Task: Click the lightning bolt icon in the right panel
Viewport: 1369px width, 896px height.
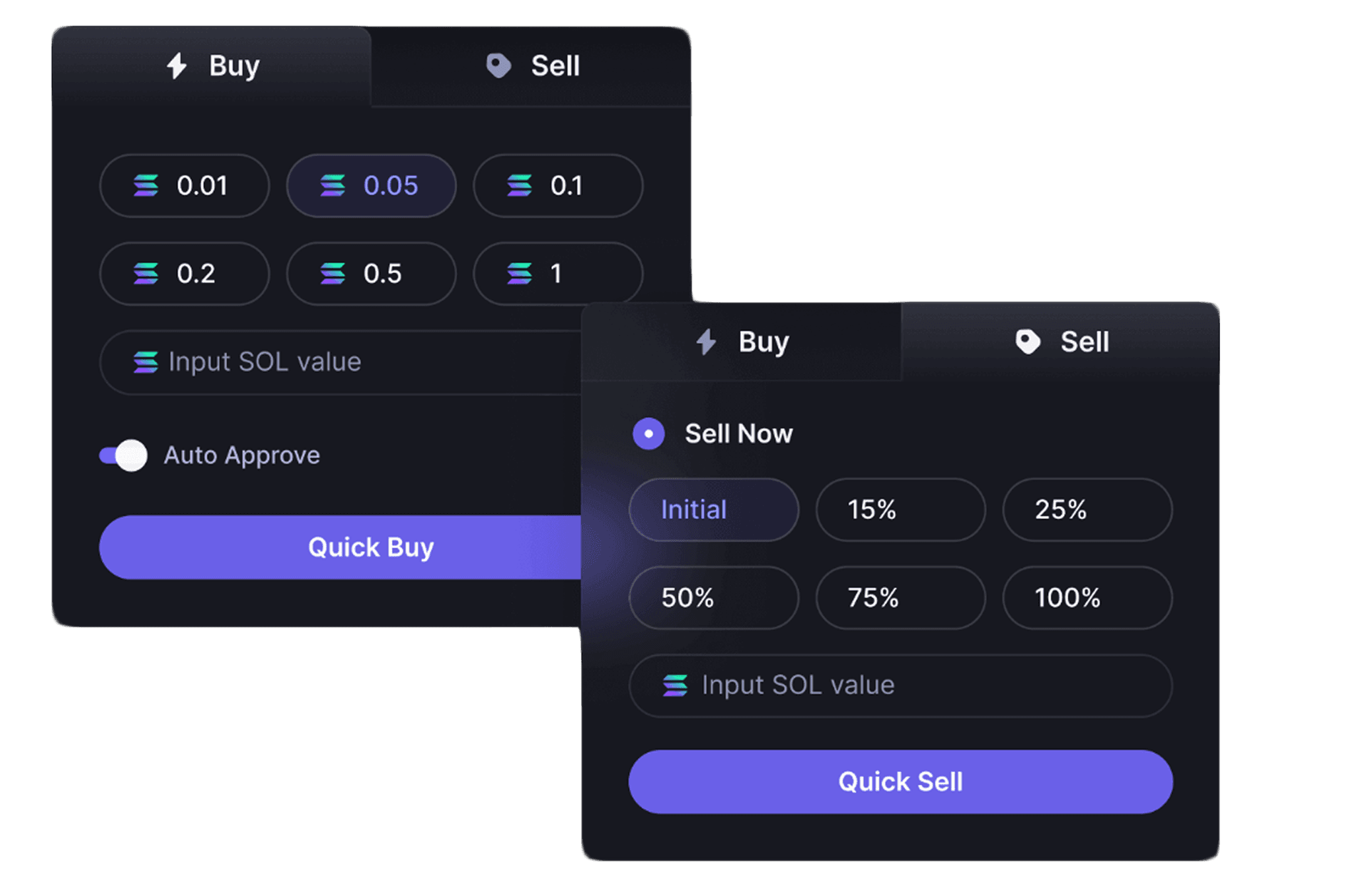Action: click(706, 341)
